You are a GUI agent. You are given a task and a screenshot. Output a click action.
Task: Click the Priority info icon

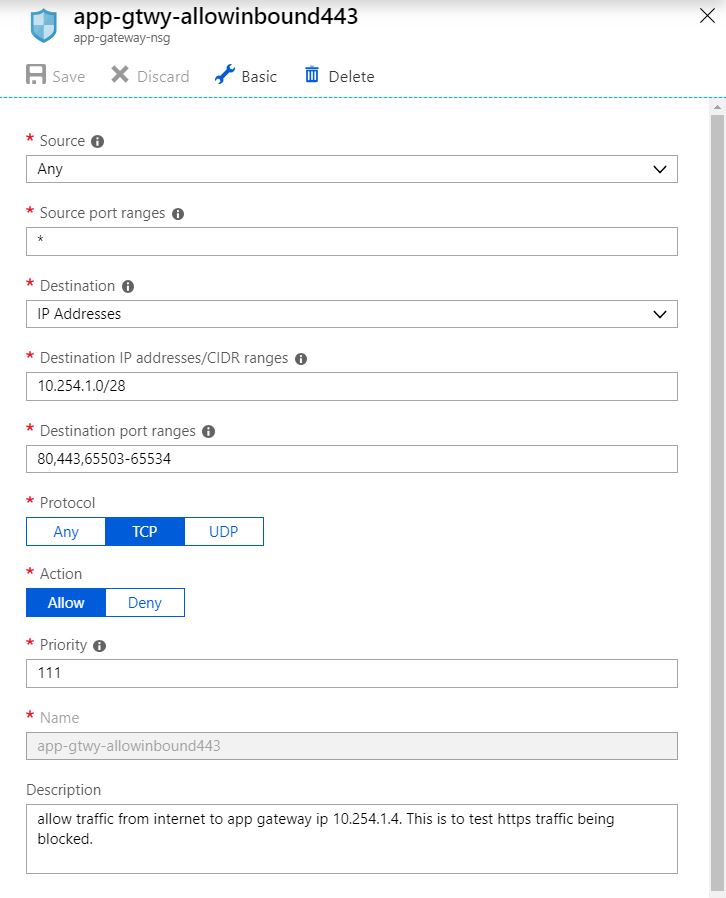pos(100,645)
